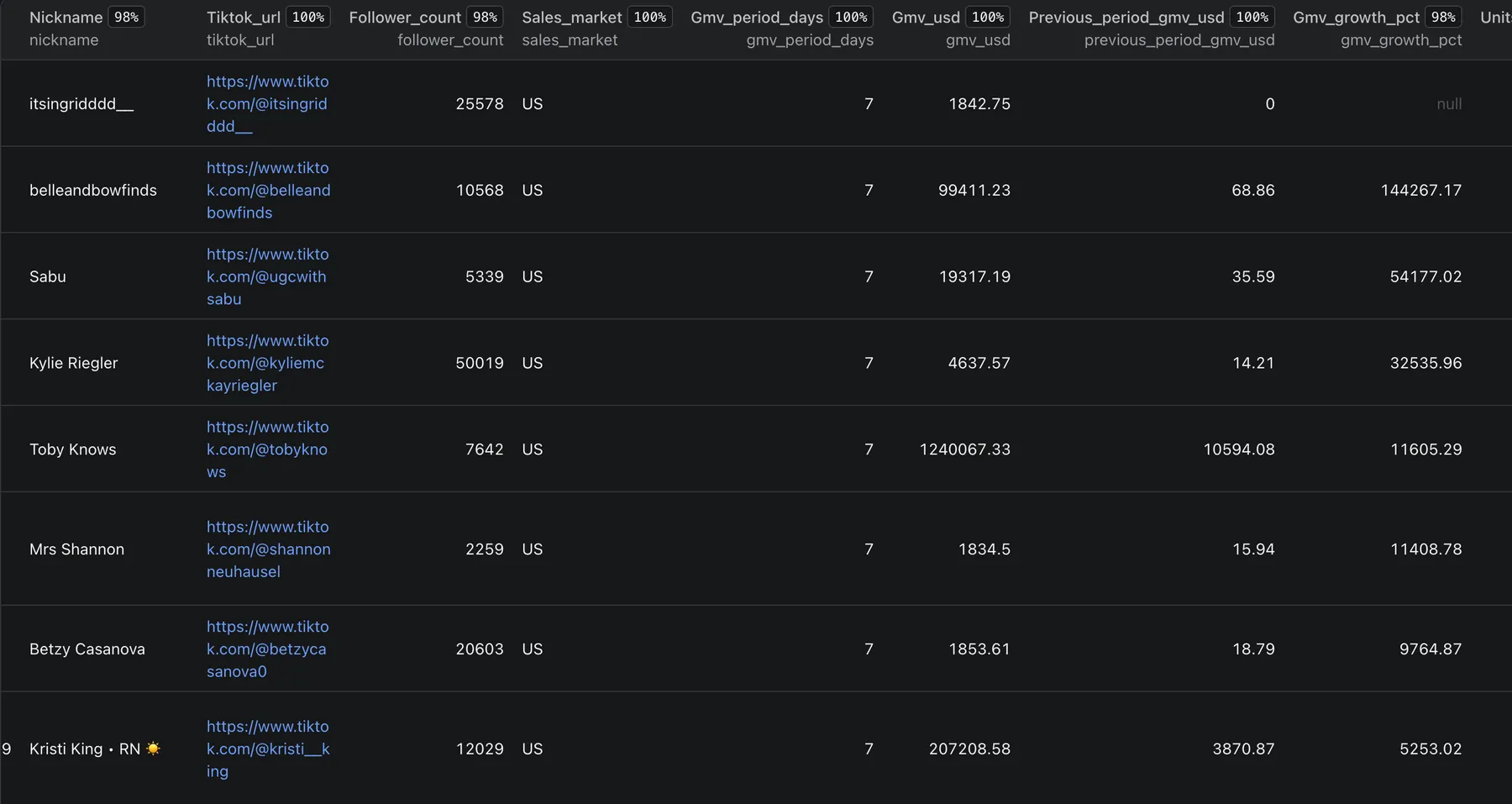The image size is (1512, 804).
Task: Open the betzycasanova0 TikTok link
Action: tap(268, 649)
